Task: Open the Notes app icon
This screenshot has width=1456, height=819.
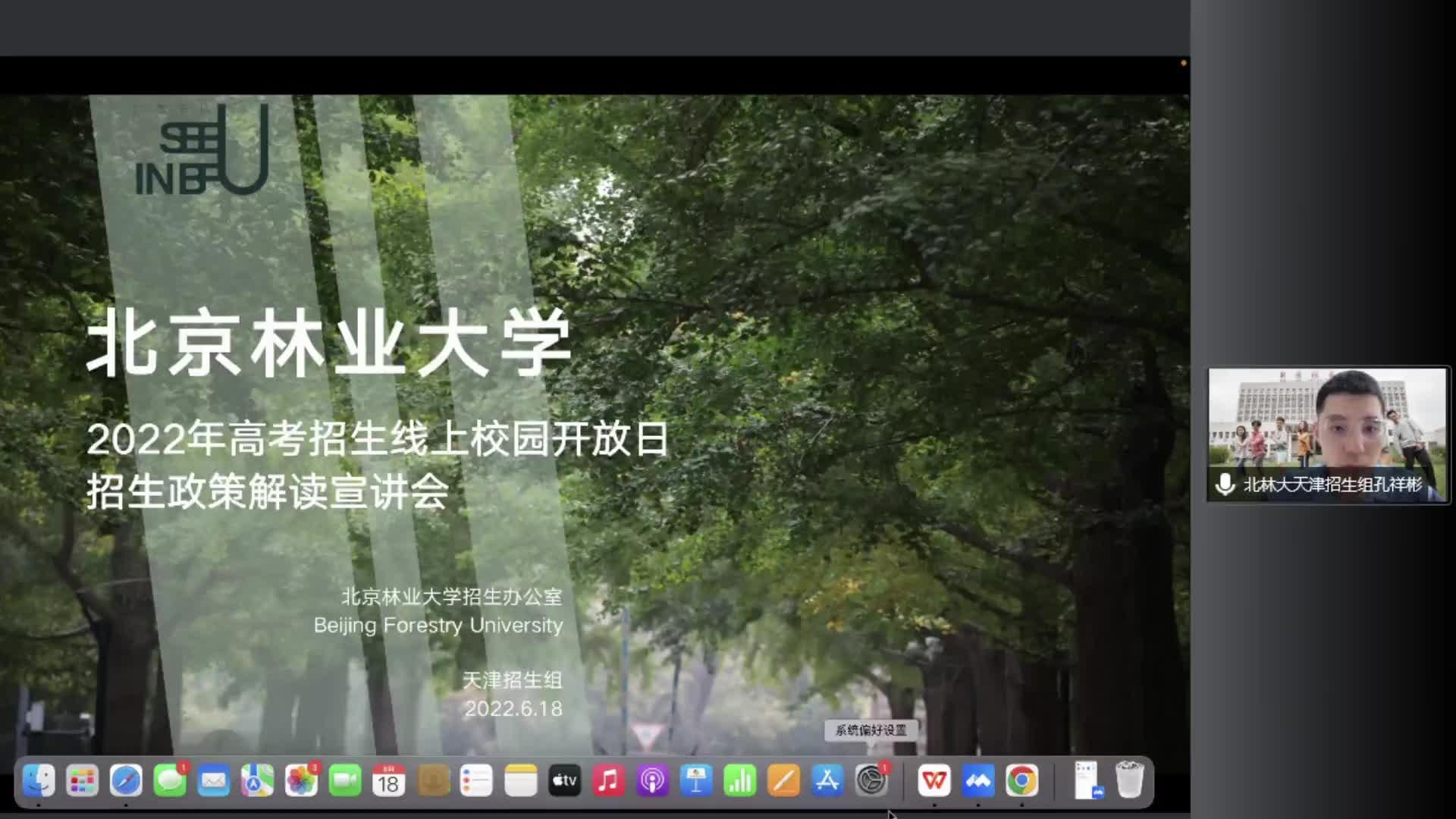Action: point(520,780)
